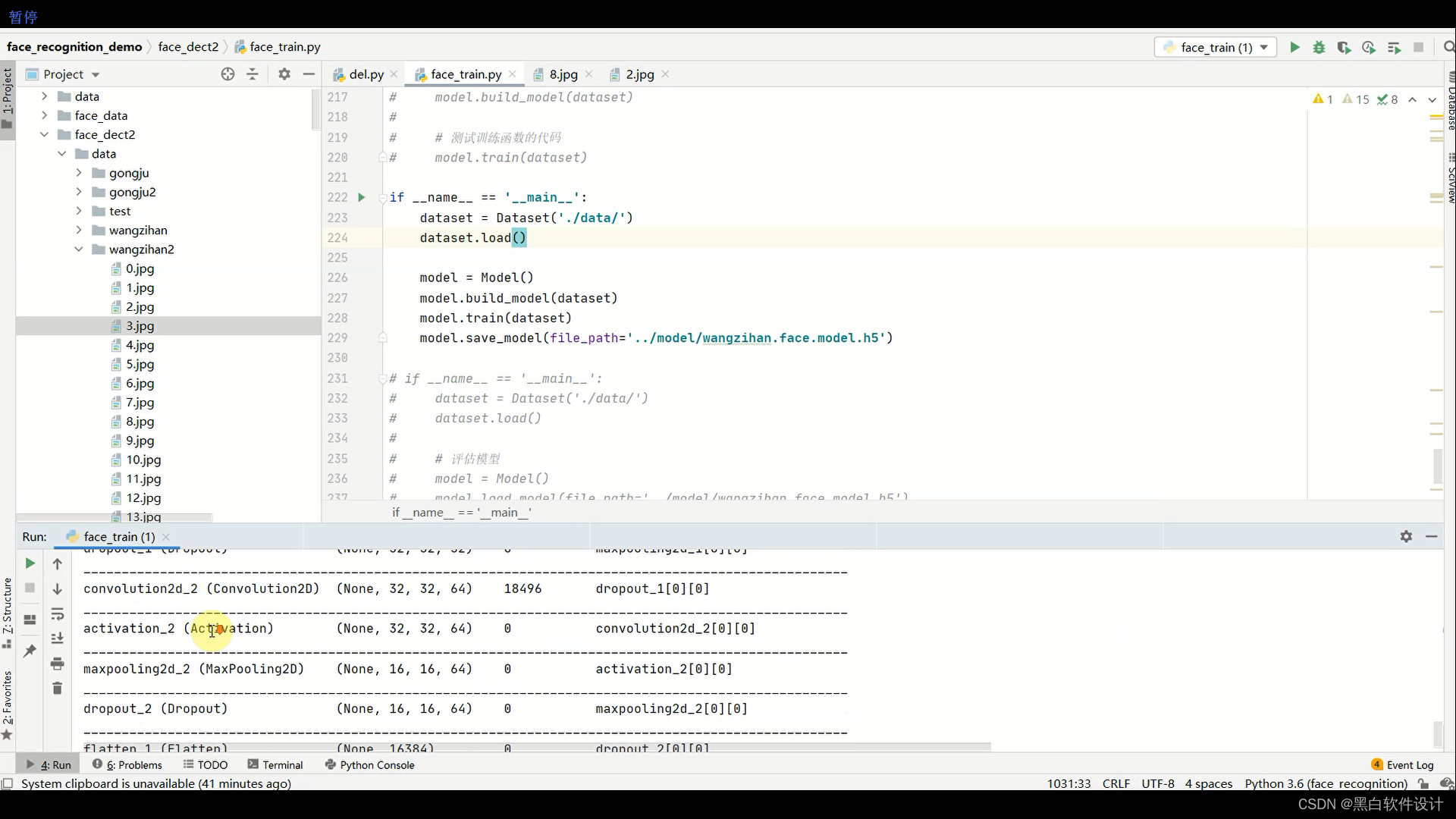Rerun using Run panel play icon

(x=30, y=563)
